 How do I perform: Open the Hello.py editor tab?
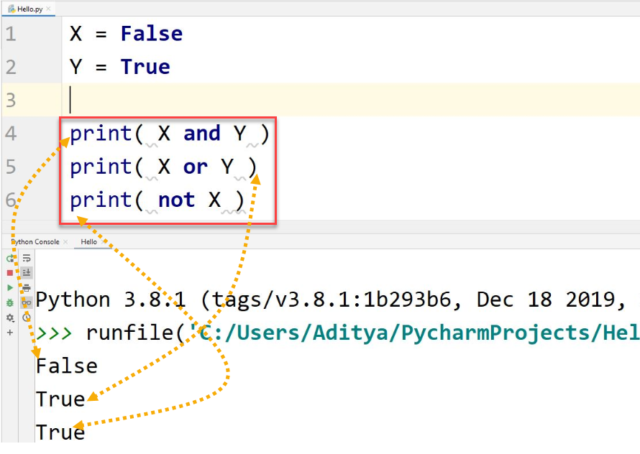point(27,7)
